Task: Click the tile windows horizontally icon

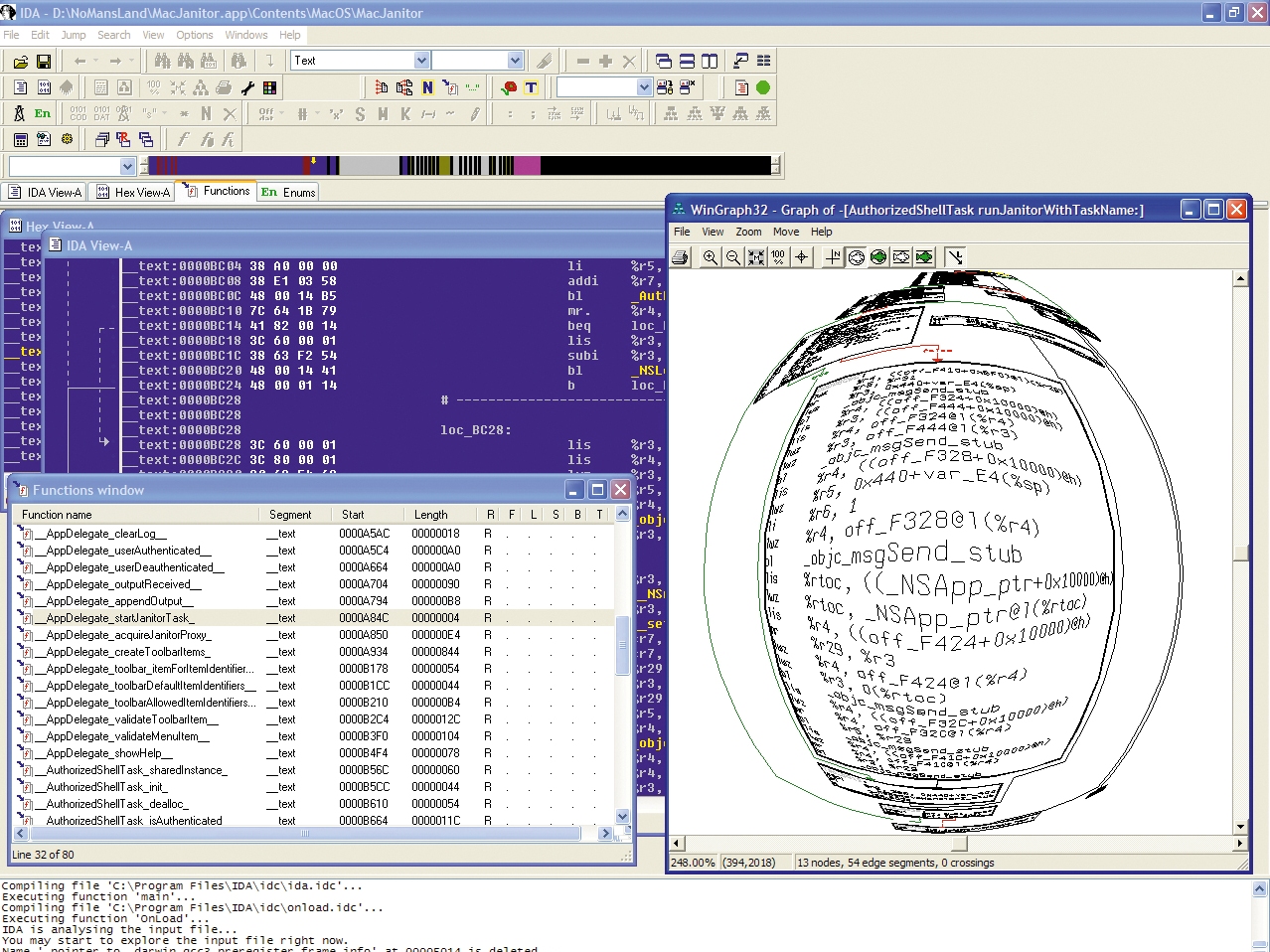Action: pos(687,62)
